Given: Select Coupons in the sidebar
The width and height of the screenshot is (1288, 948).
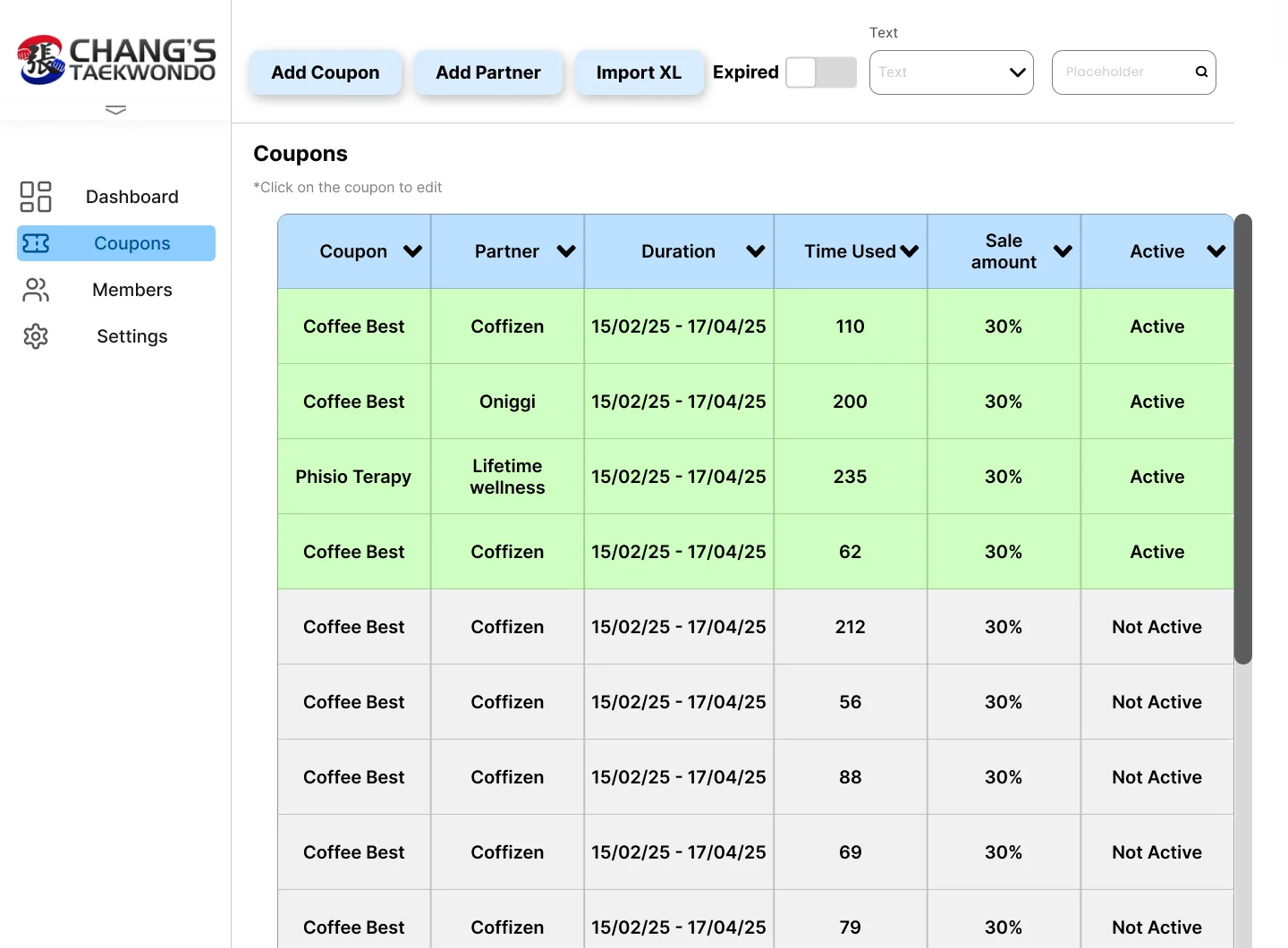Looking at the screenshot, I should (116, 243).
